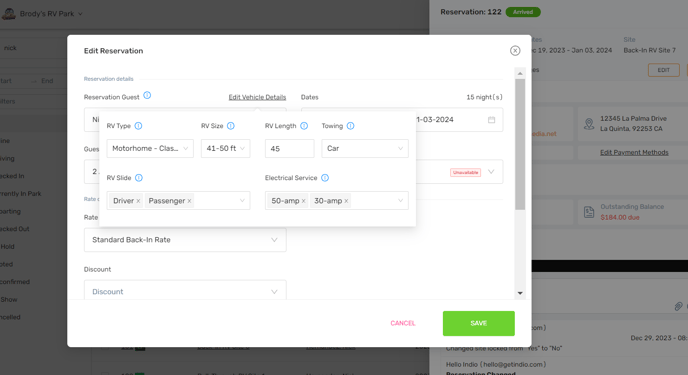The image size is (688, 375).
Task: Click the search field containing nick
Action: click(x=33, y=48)
